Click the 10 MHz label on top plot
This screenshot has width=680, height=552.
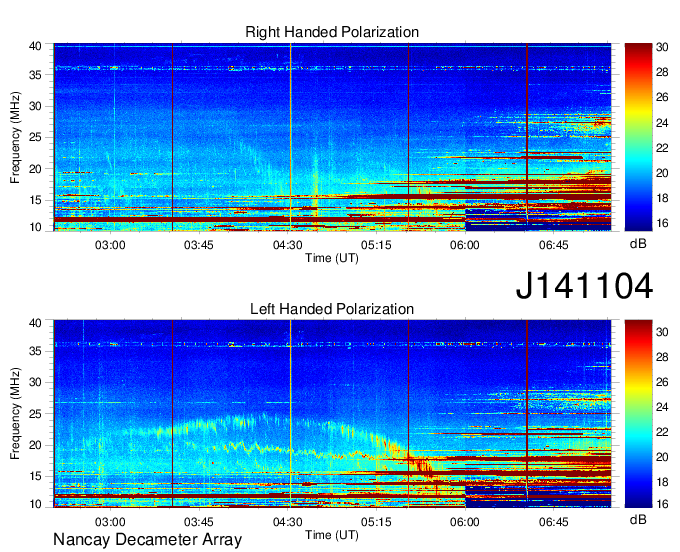point(35,227)
